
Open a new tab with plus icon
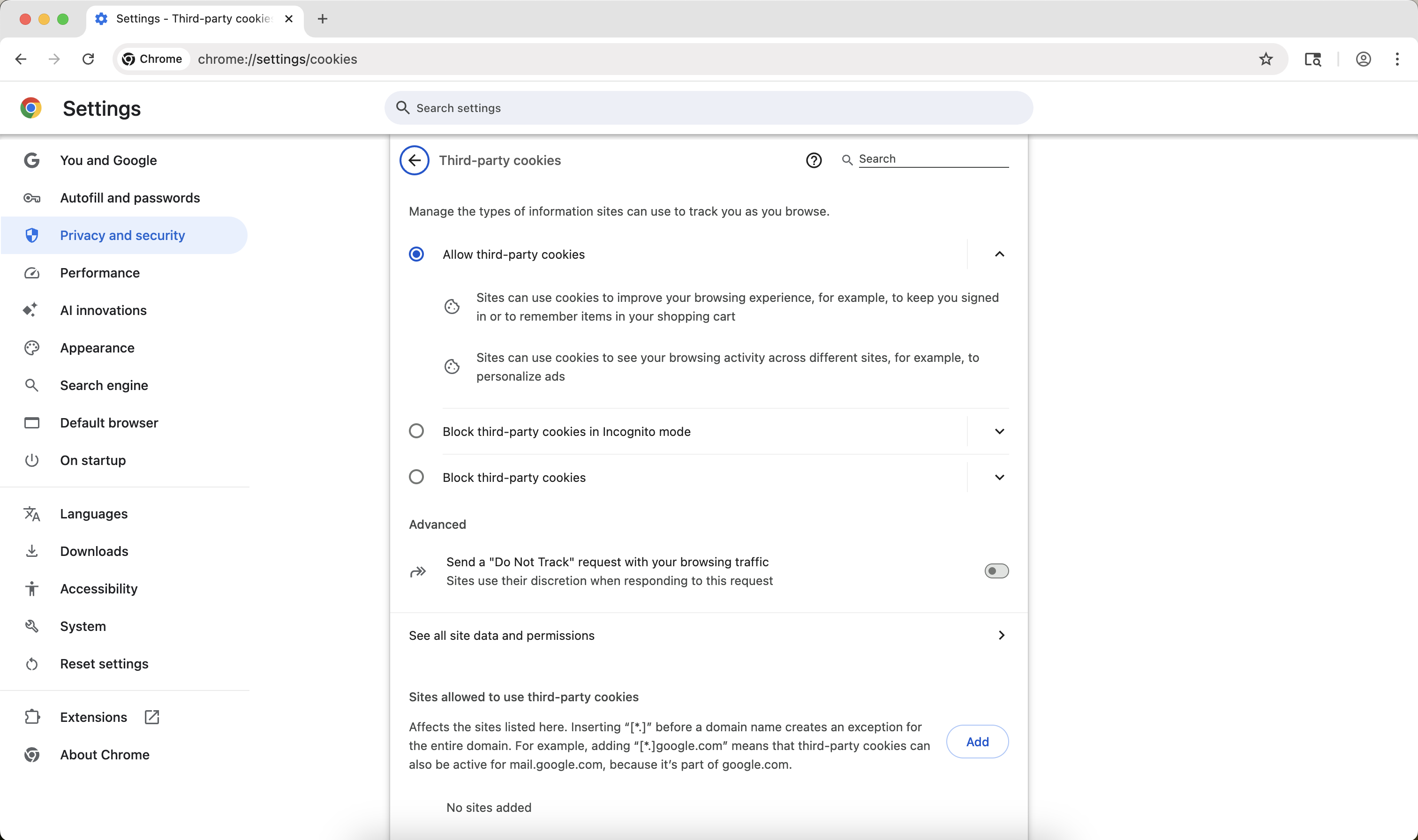coord(323,19)
